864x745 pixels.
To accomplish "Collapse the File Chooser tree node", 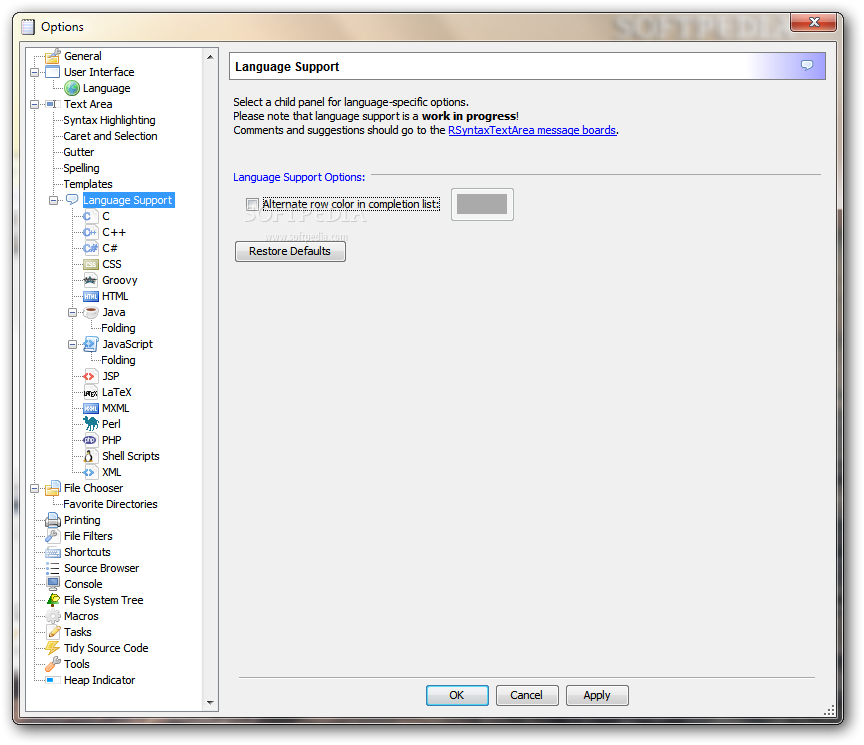I will coord(35,488).
